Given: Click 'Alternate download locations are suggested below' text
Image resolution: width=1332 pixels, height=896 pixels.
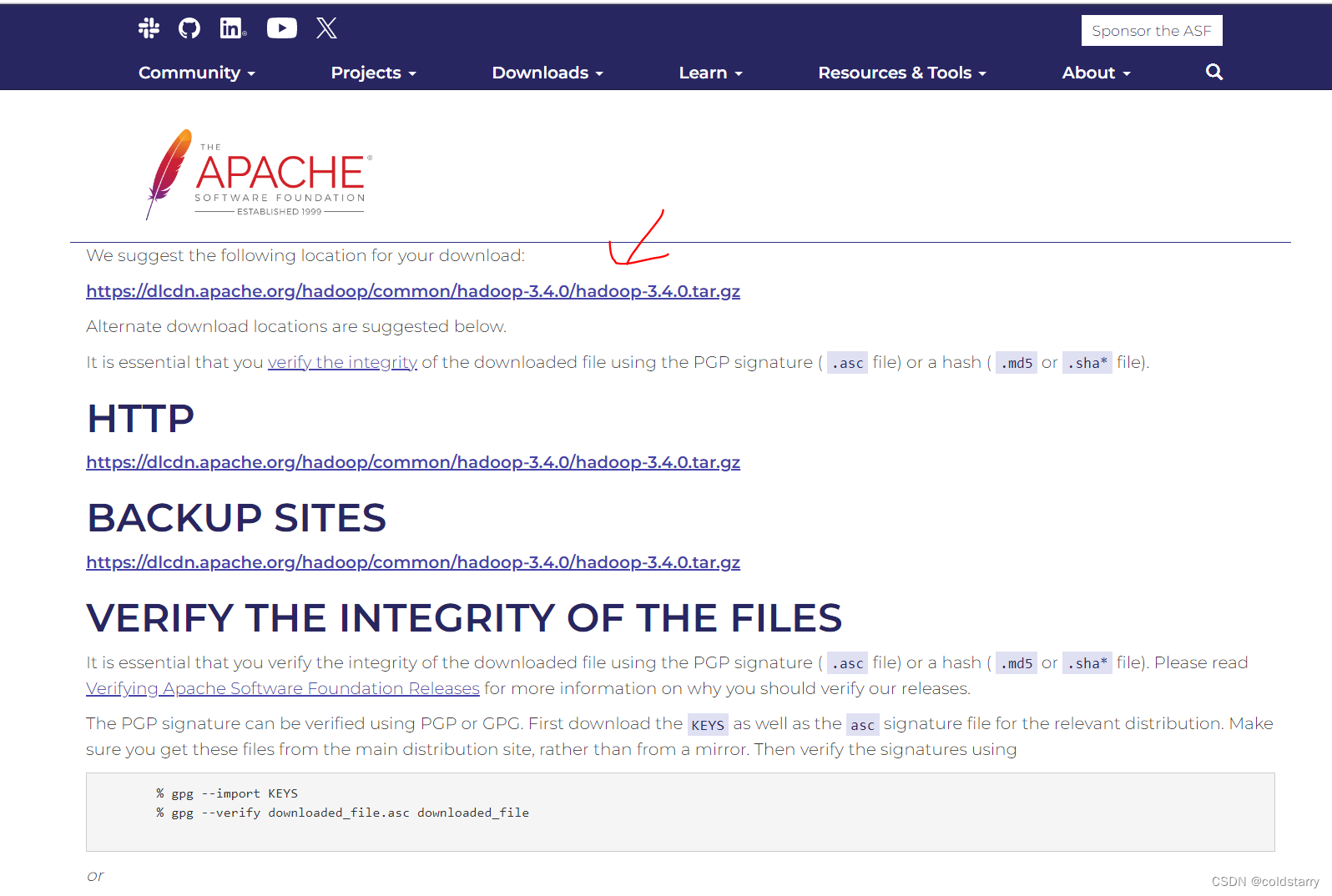Looking at the screenshot, I should [x=296, y=326].
